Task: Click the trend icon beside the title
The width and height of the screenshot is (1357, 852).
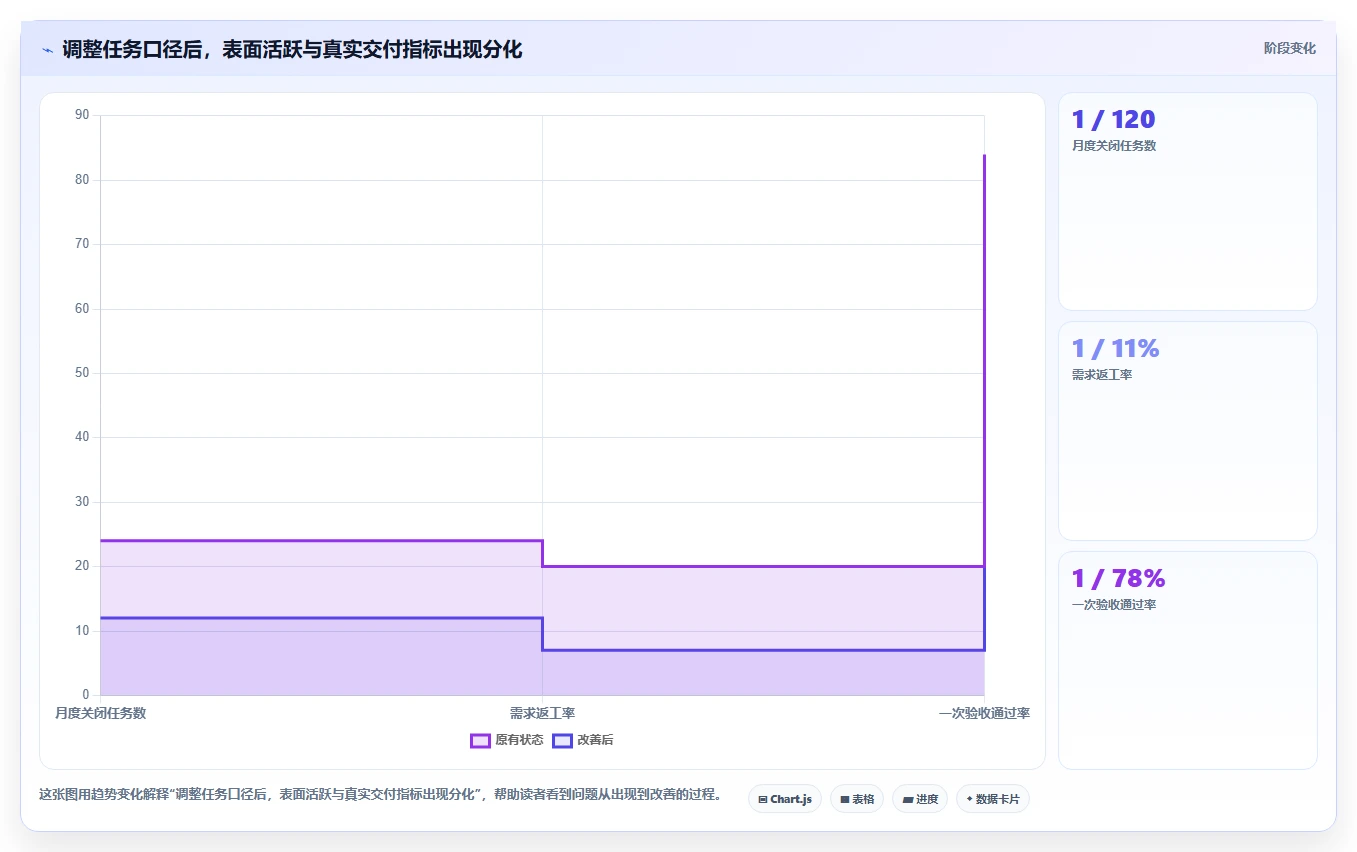Action: (x=47, y=50)
